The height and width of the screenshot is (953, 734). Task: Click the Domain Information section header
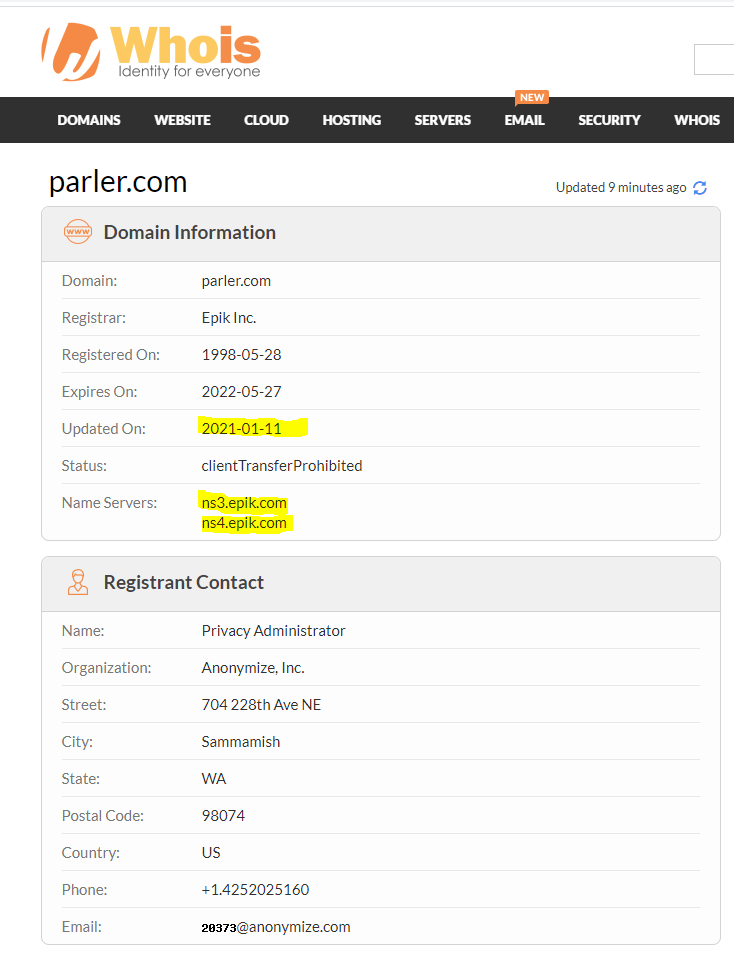381,235
